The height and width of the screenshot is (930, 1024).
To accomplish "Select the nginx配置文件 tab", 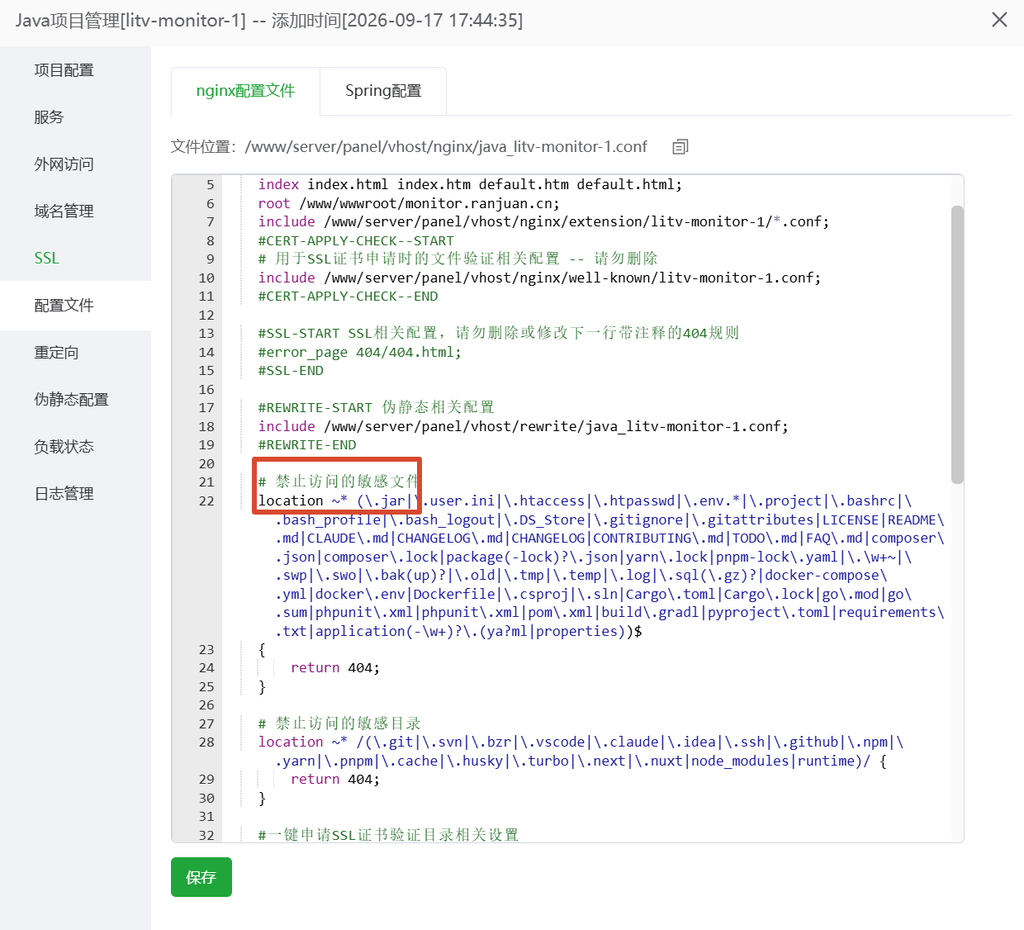I will (x=246, y=91).
